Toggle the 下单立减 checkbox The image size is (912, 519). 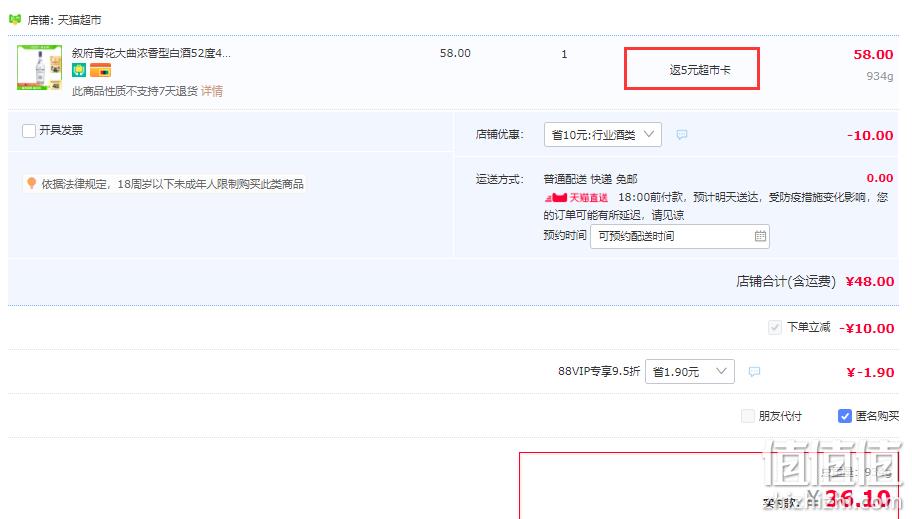774,328
